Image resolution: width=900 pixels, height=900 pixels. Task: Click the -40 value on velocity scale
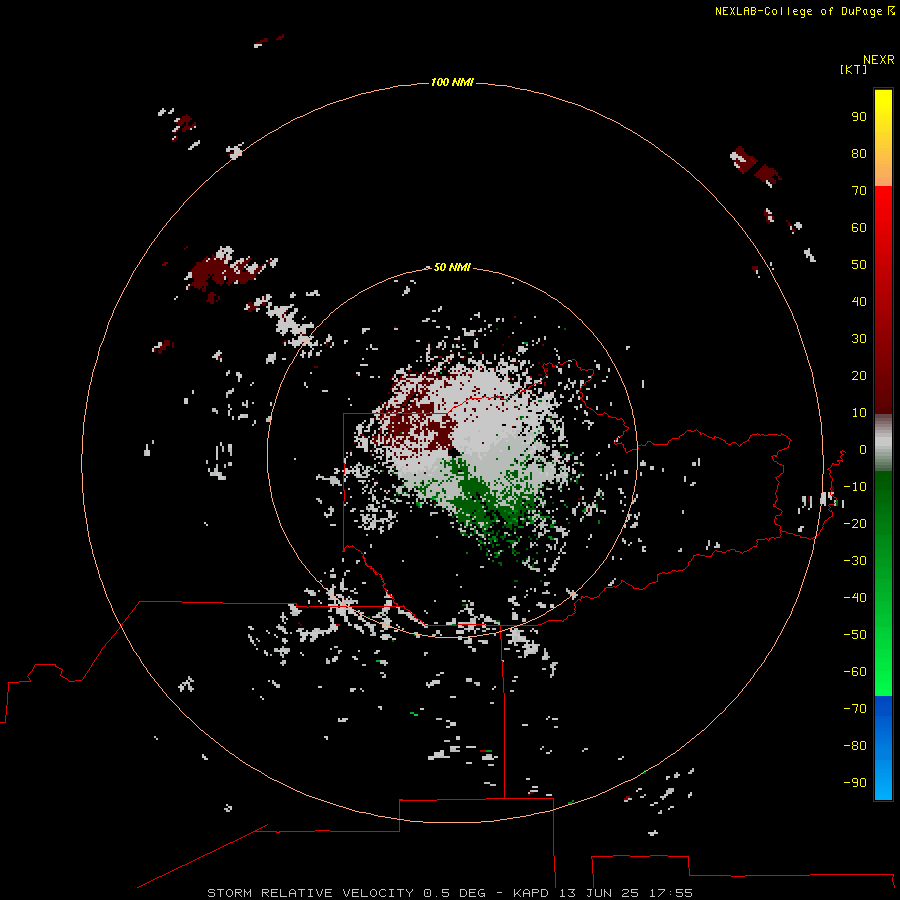click(855, 598)
